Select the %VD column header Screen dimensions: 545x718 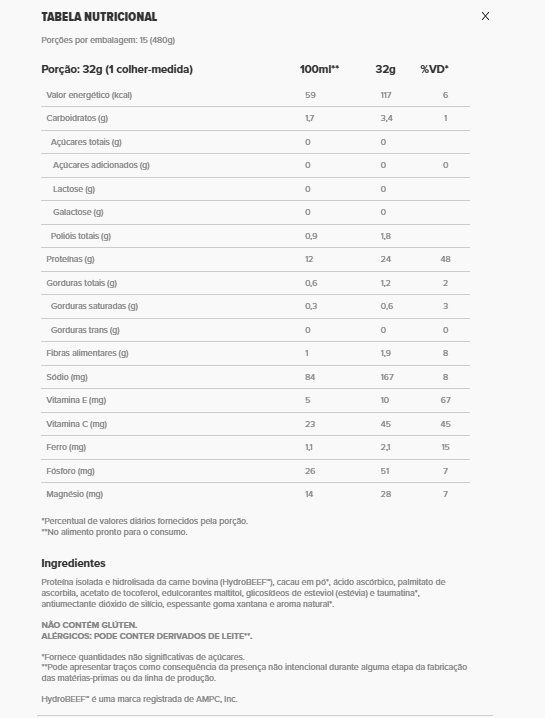(x=434, y=69)
